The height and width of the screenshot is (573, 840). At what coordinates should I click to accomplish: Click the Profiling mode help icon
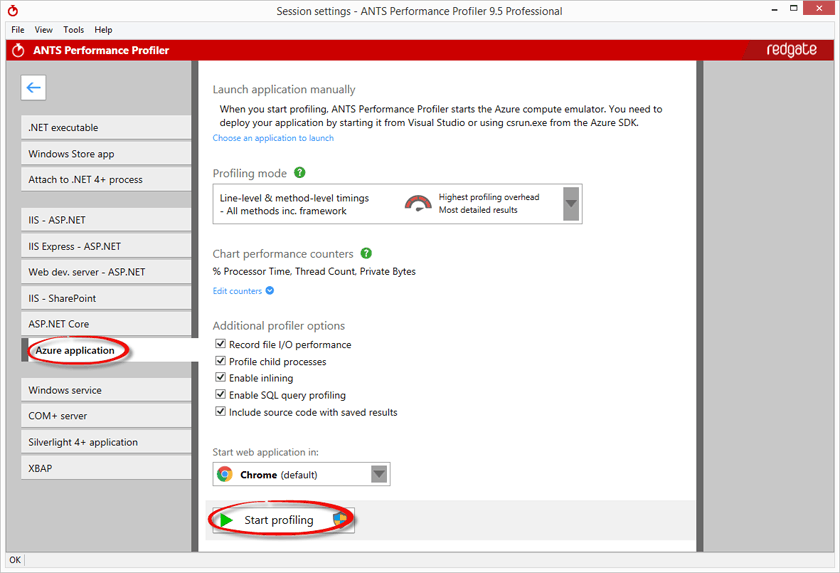(300, 172)
